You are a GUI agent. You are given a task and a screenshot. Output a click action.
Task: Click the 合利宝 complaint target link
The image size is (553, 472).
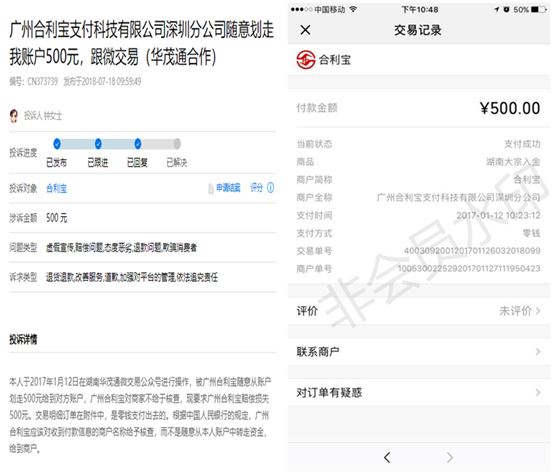click(56, 188)
